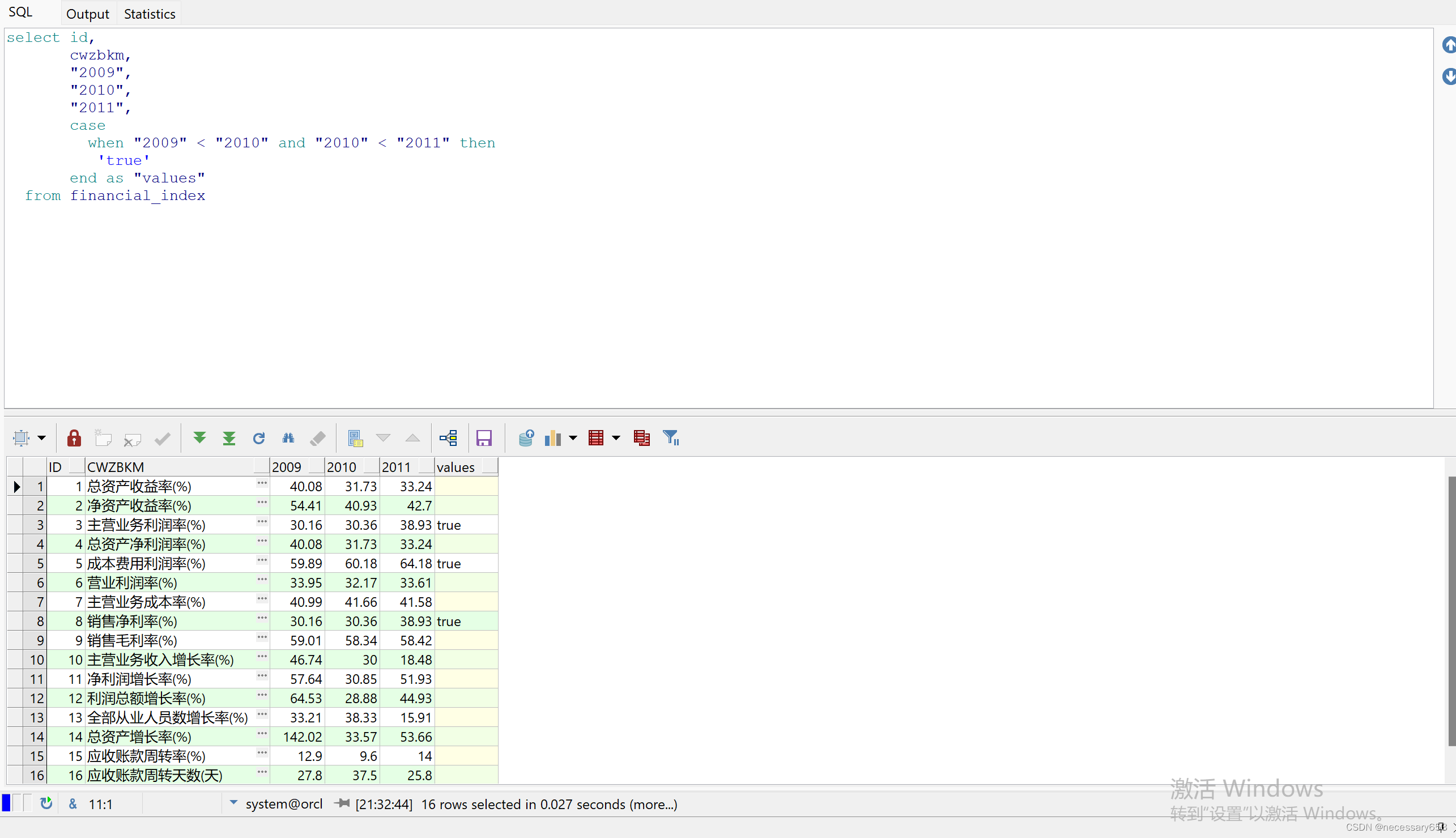Click the filter funnel icon

(x=671, y=438)
